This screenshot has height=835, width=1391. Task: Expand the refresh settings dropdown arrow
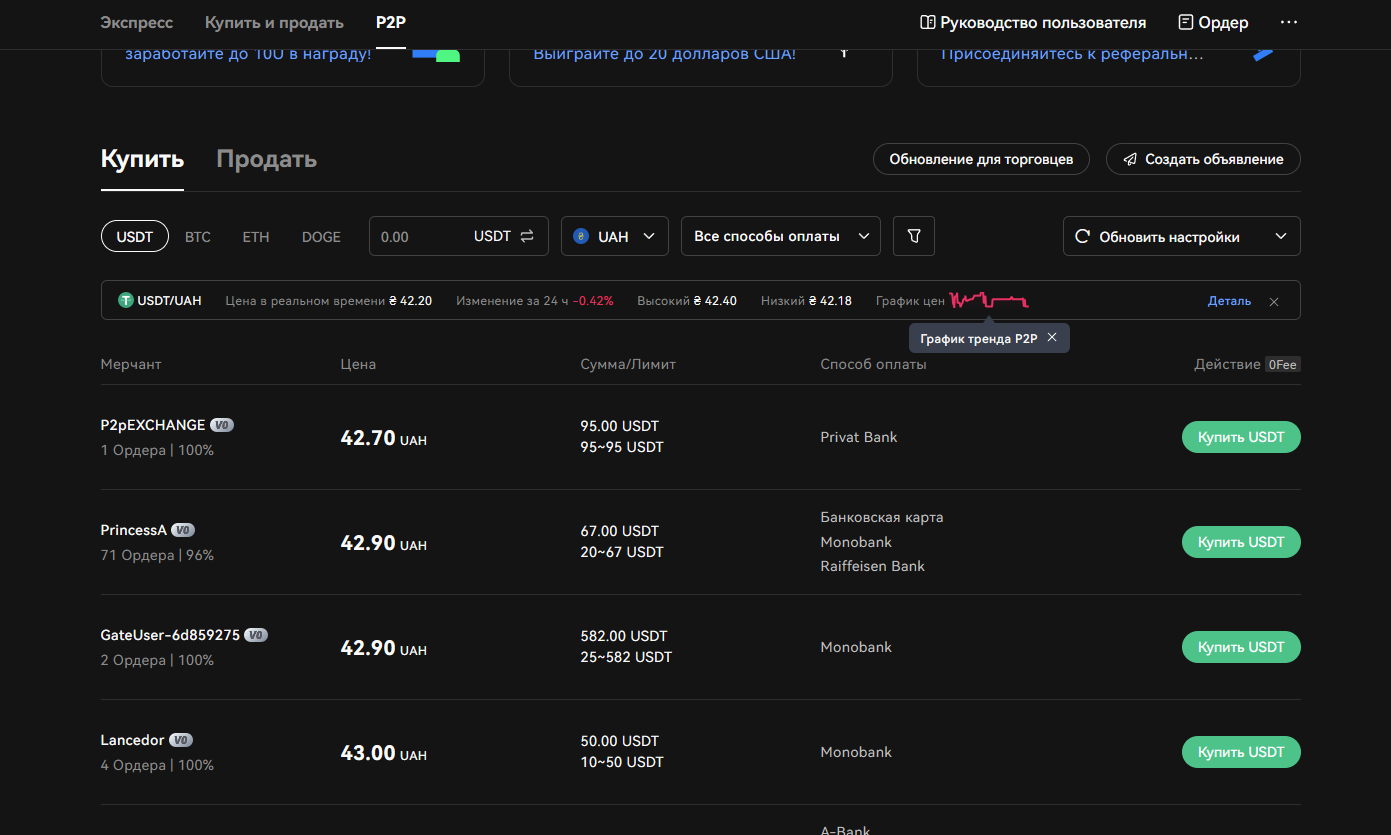(1281, 237)
